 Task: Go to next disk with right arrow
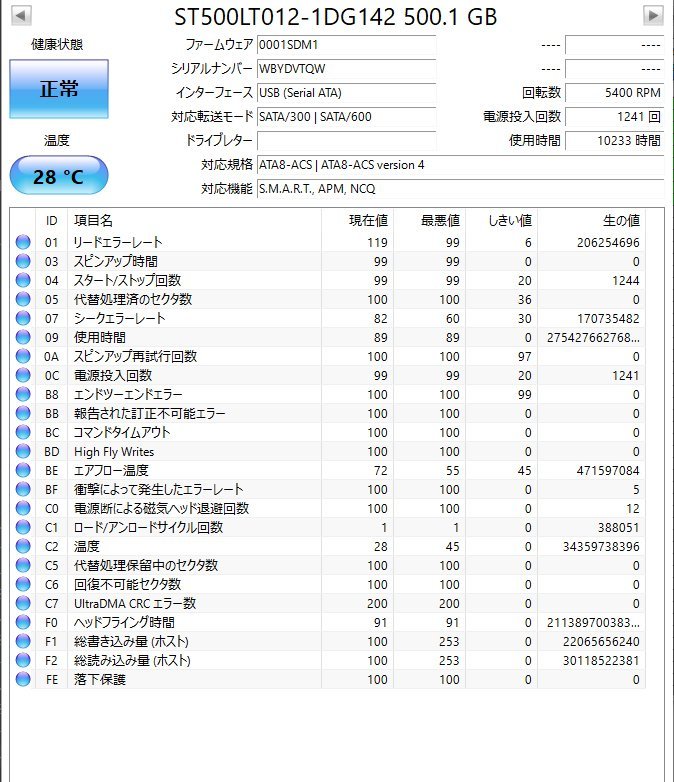pyautogui.click(x=653, y=15)
